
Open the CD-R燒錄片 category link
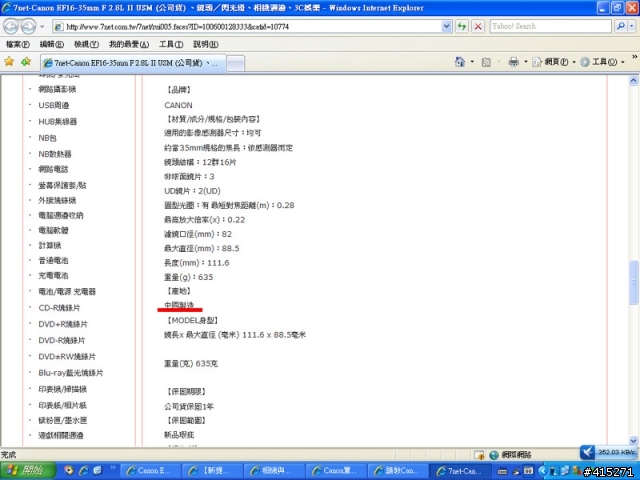click(59, 308)
